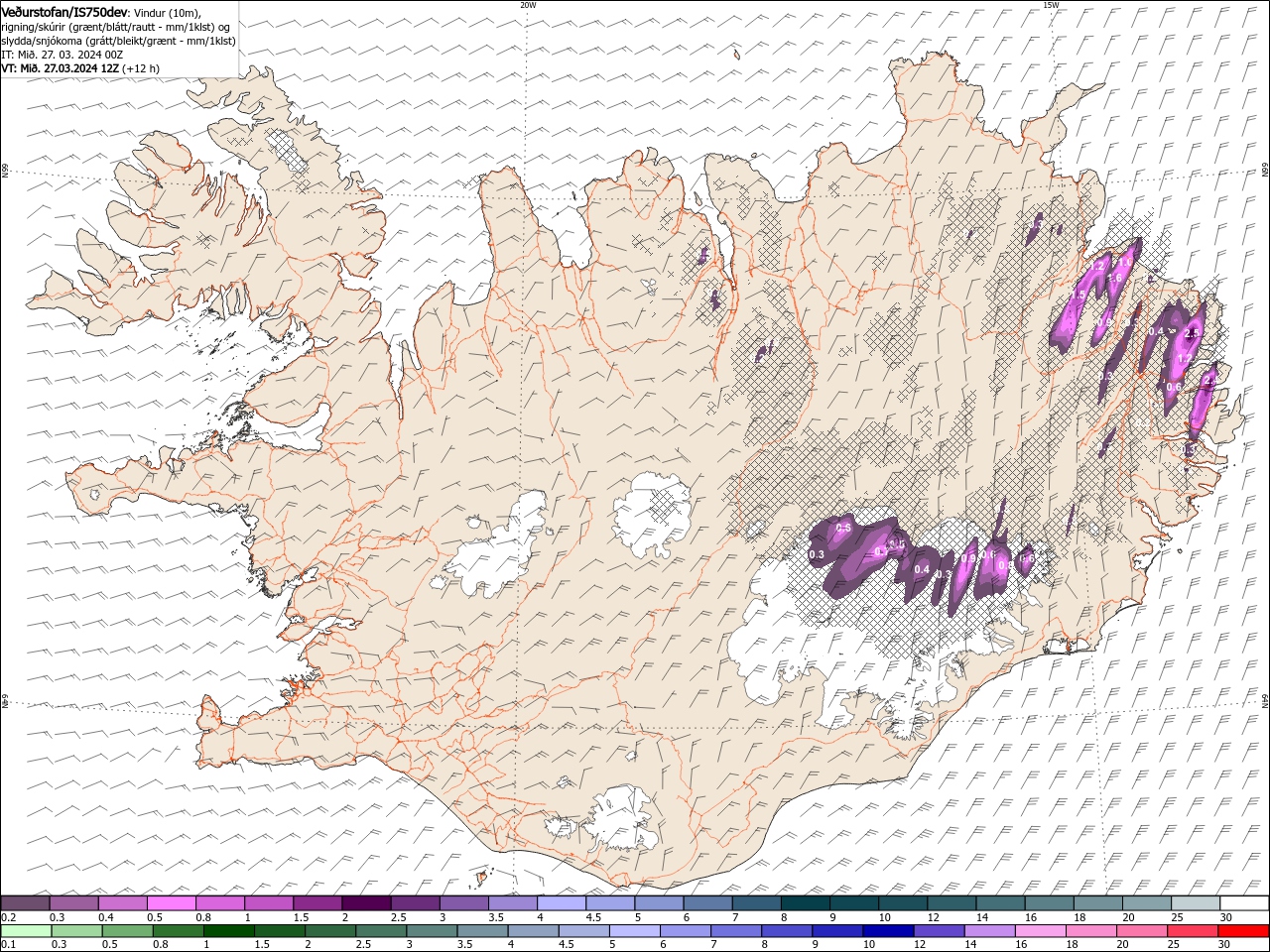
Task: Click the 'rigning/skúrir' legend description line
Action: (116, 27)
